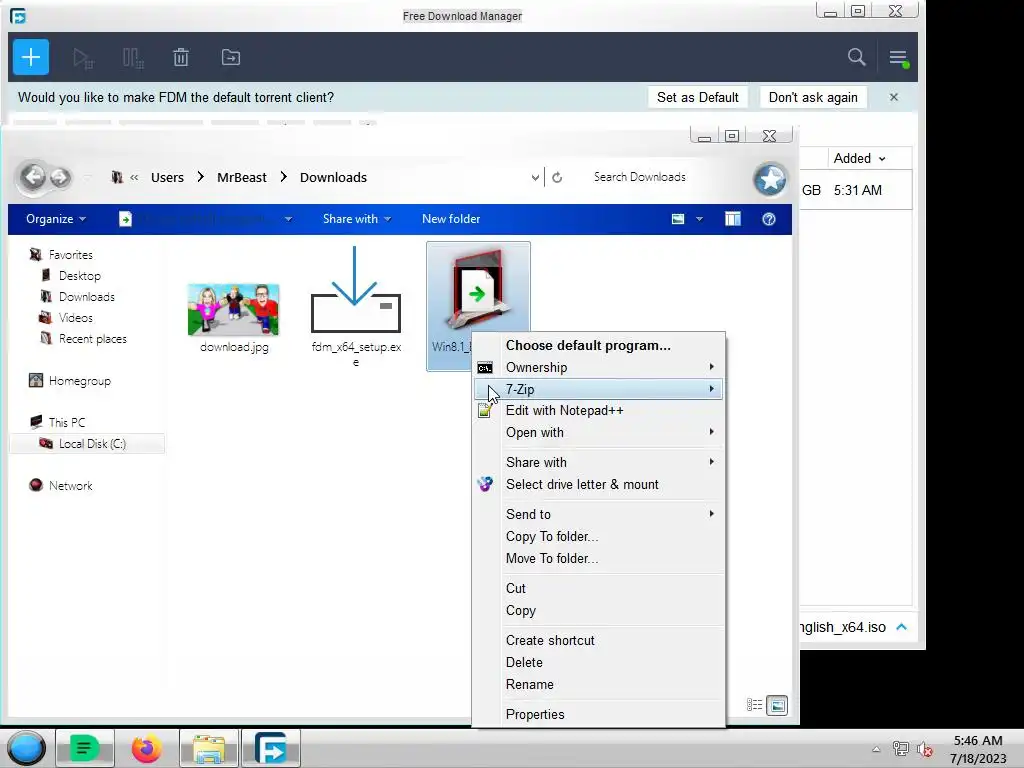Open the Open with submenu
This screenshot has width=1024, height=768.
[x=598, y=432]
